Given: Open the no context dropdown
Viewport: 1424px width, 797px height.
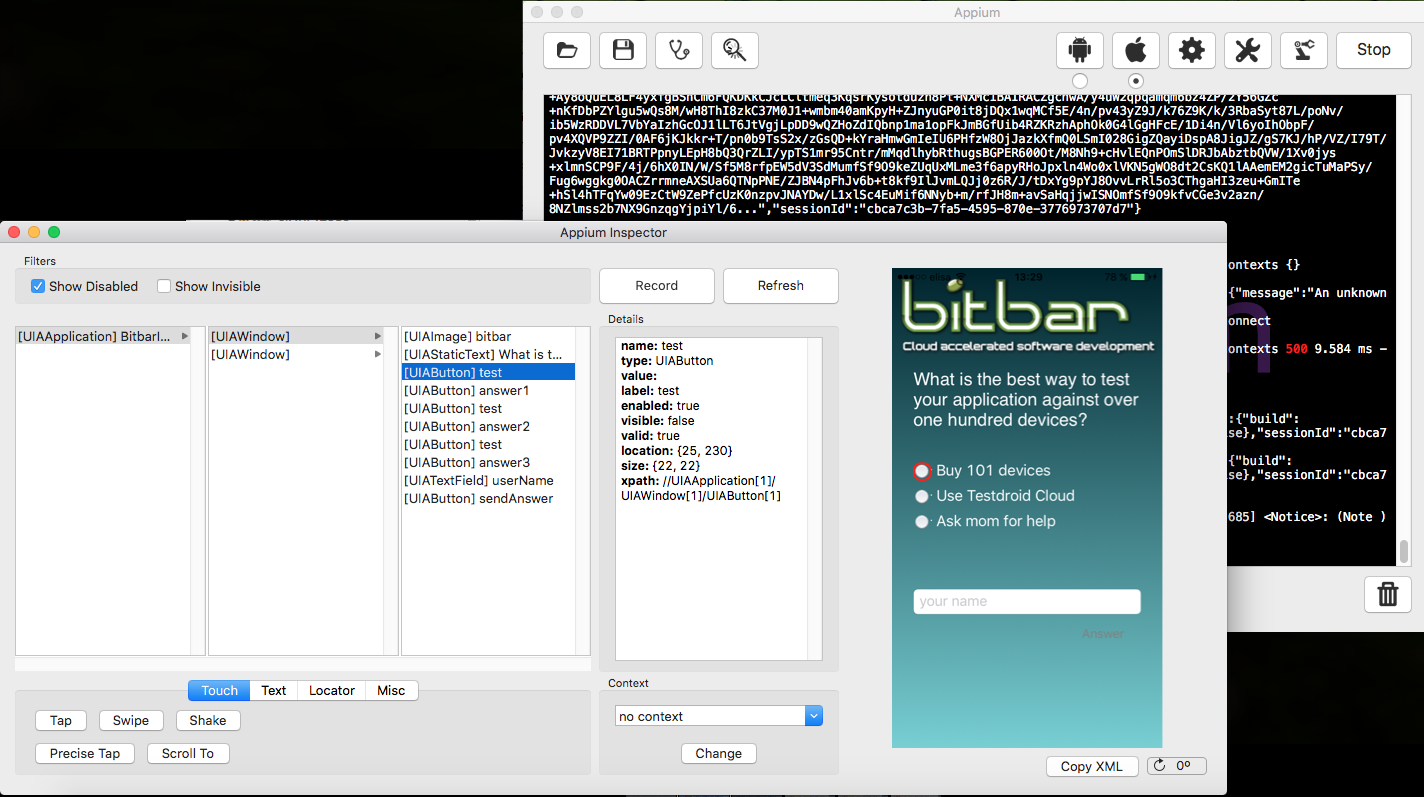Looking at the screenshot, I should pos(719,716).
